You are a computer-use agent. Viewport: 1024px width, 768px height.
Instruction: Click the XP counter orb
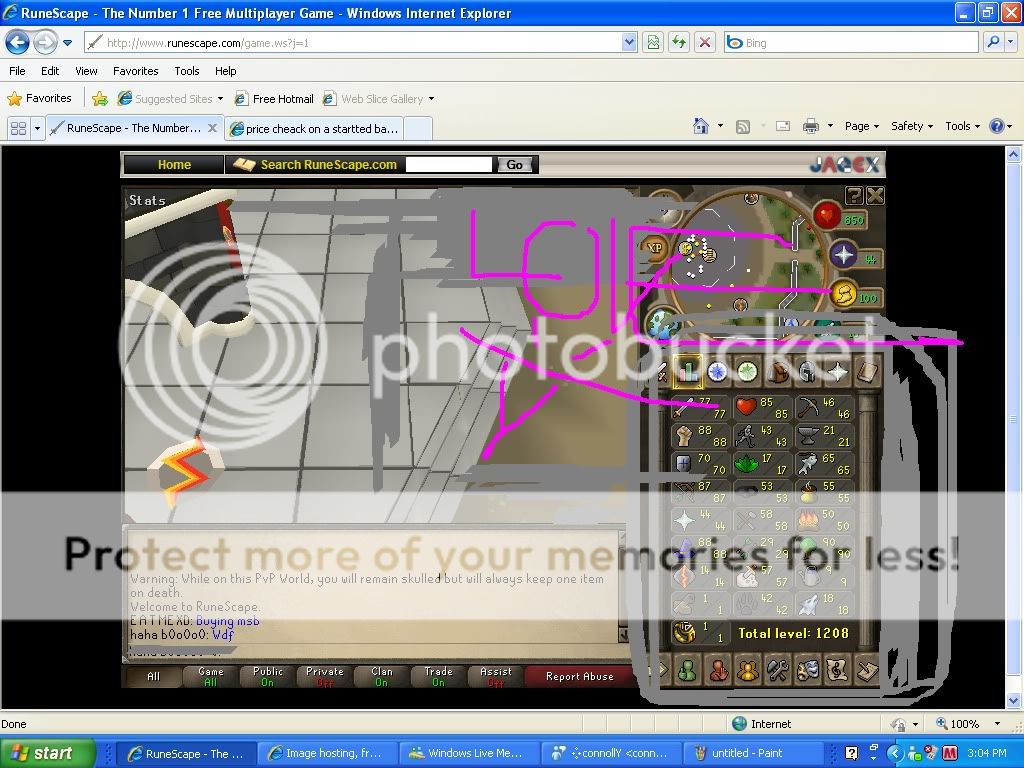(x=655, y=248)
